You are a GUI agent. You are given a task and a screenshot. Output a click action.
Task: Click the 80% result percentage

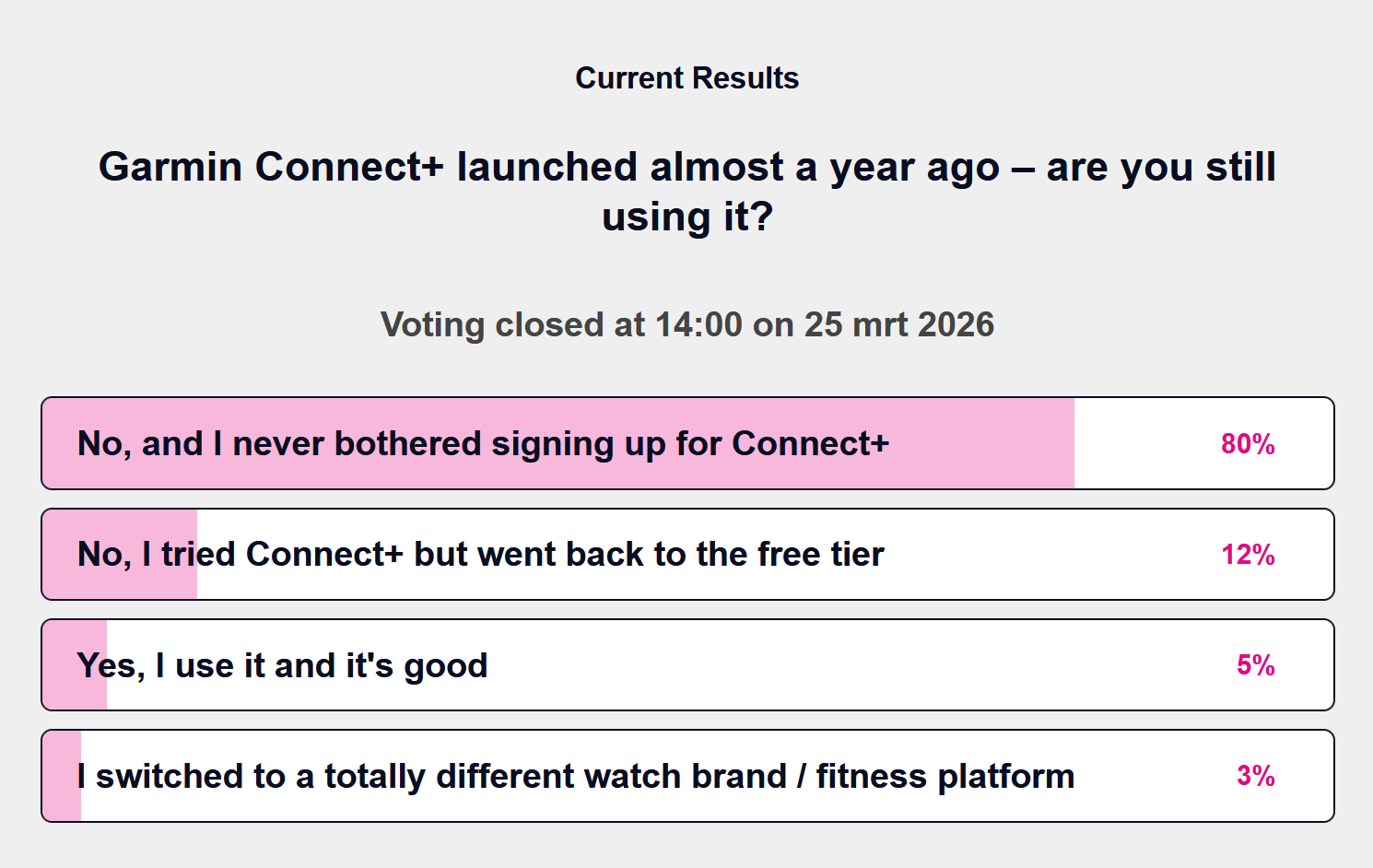click(1248, 444)
